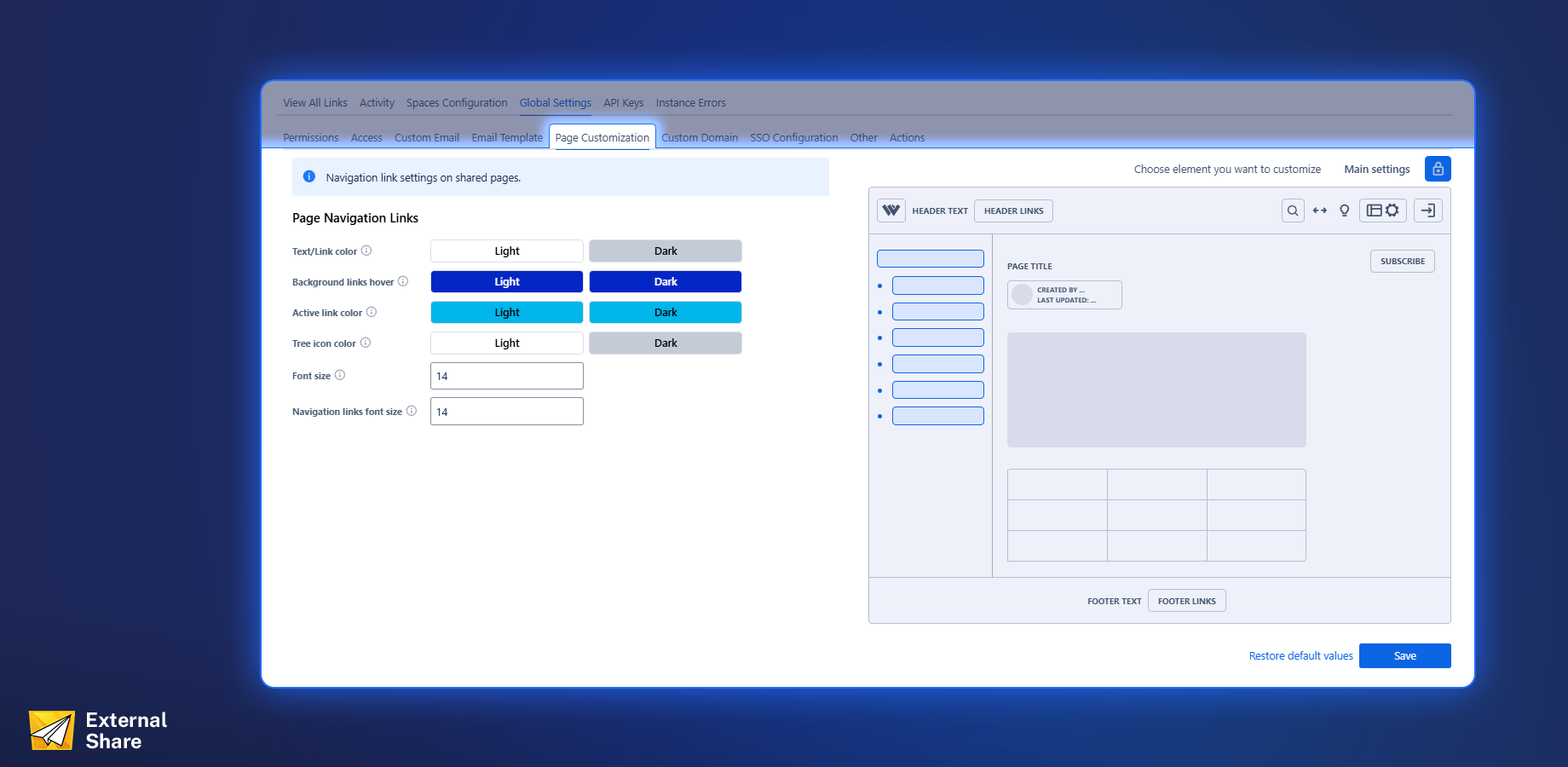Viewport: 1568px width, 767px height.
Task: Select HEADER LINKS element in preview
Action: pyautogui.click(x=1013, y=210)
